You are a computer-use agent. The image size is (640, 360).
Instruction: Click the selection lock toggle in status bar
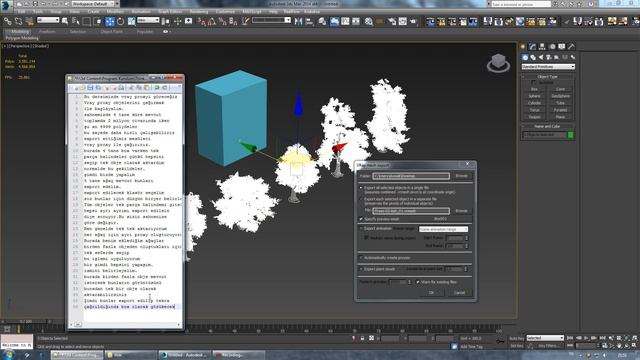tap(362, 338)
